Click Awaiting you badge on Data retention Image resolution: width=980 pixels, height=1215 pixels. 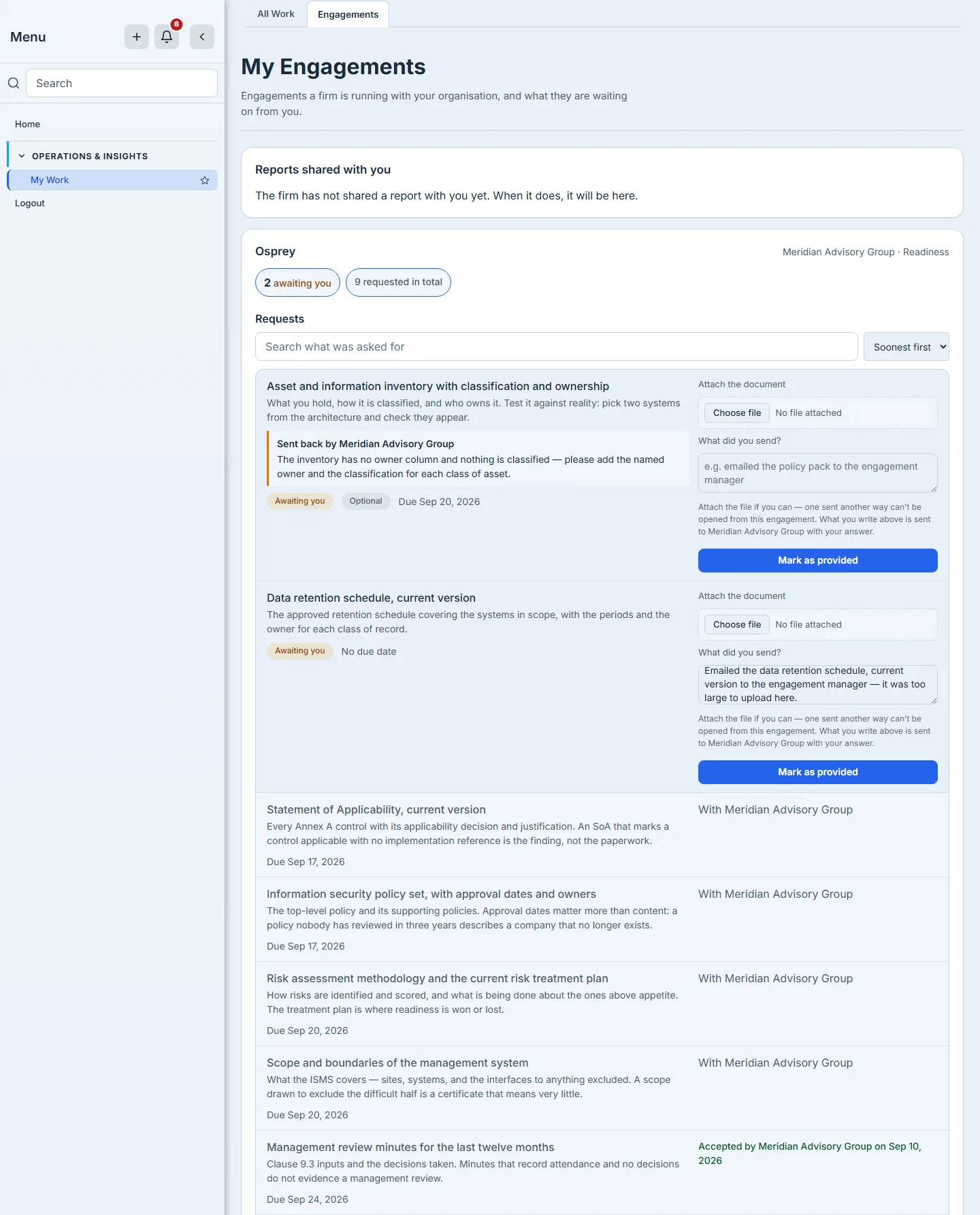(x=300, y=651)
